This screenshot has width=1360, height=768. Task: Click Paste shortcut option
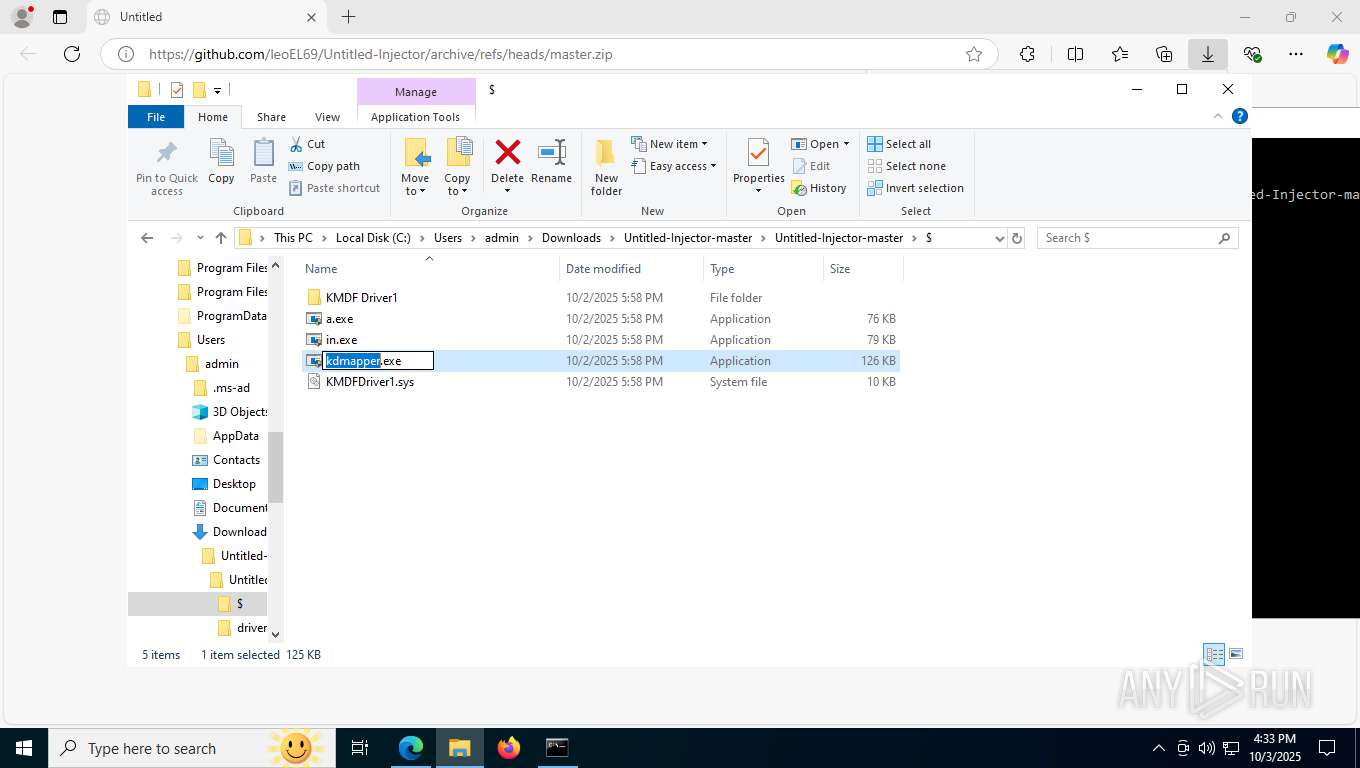click(x=335, y=188)
